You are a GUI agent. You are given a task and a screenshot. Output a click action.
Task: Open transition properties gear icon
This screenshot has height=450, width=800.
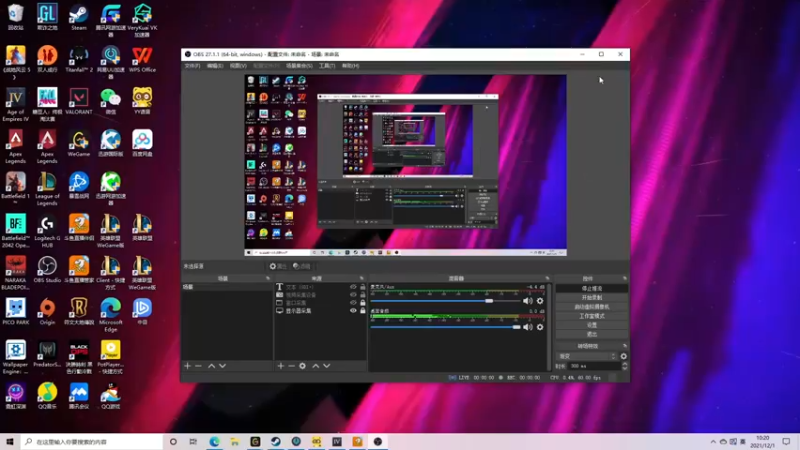(623, 356)
